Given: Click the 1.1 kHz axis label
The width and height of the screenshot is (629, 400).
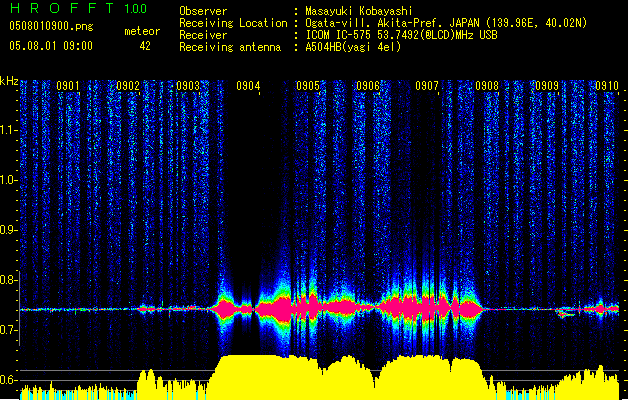Looking at the screenshot, I should click(x=8, y=130).
